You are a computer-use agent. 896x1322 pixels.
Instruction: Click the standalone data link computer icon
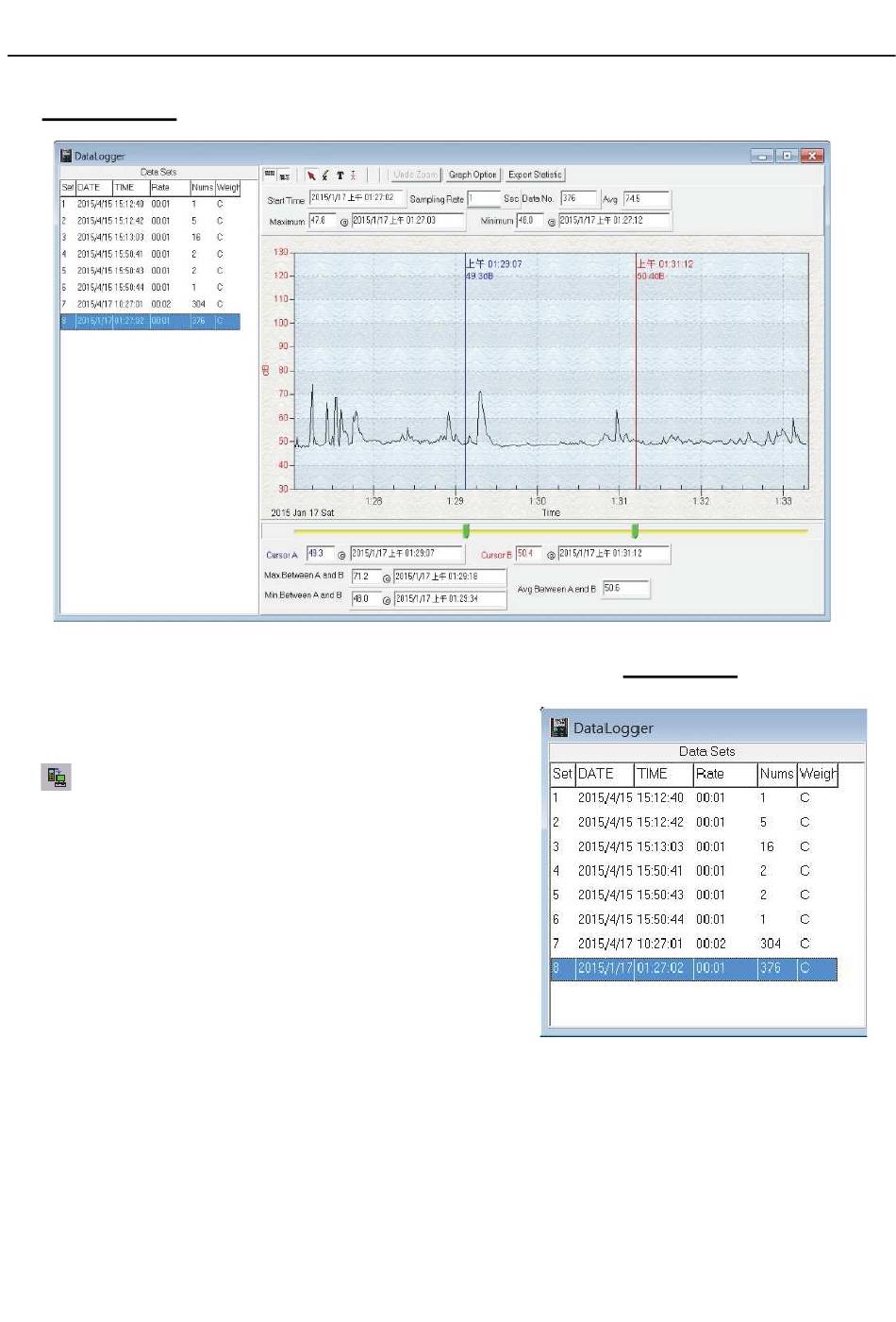pos(57,777)
